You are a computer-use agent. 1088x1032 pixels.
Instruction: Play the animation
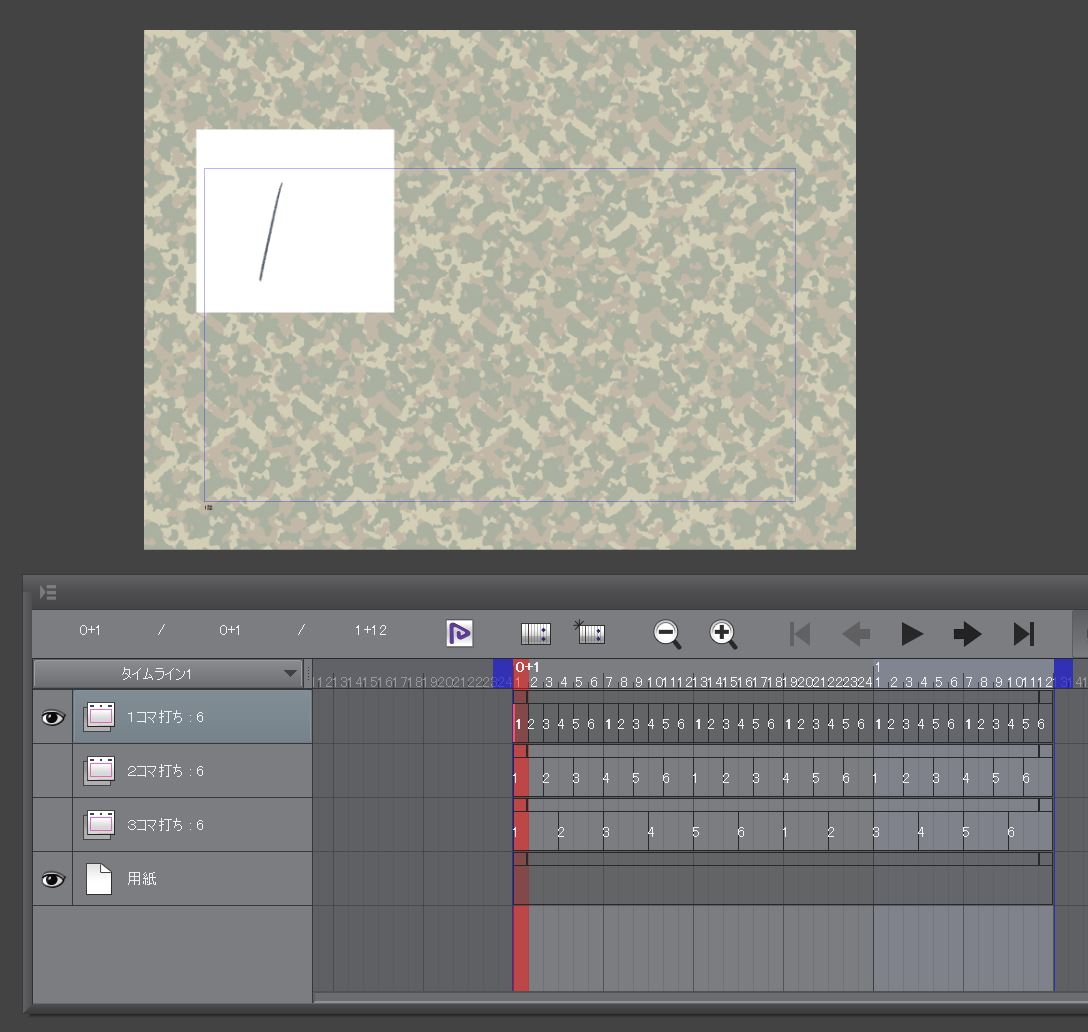[x=911, y=633]
